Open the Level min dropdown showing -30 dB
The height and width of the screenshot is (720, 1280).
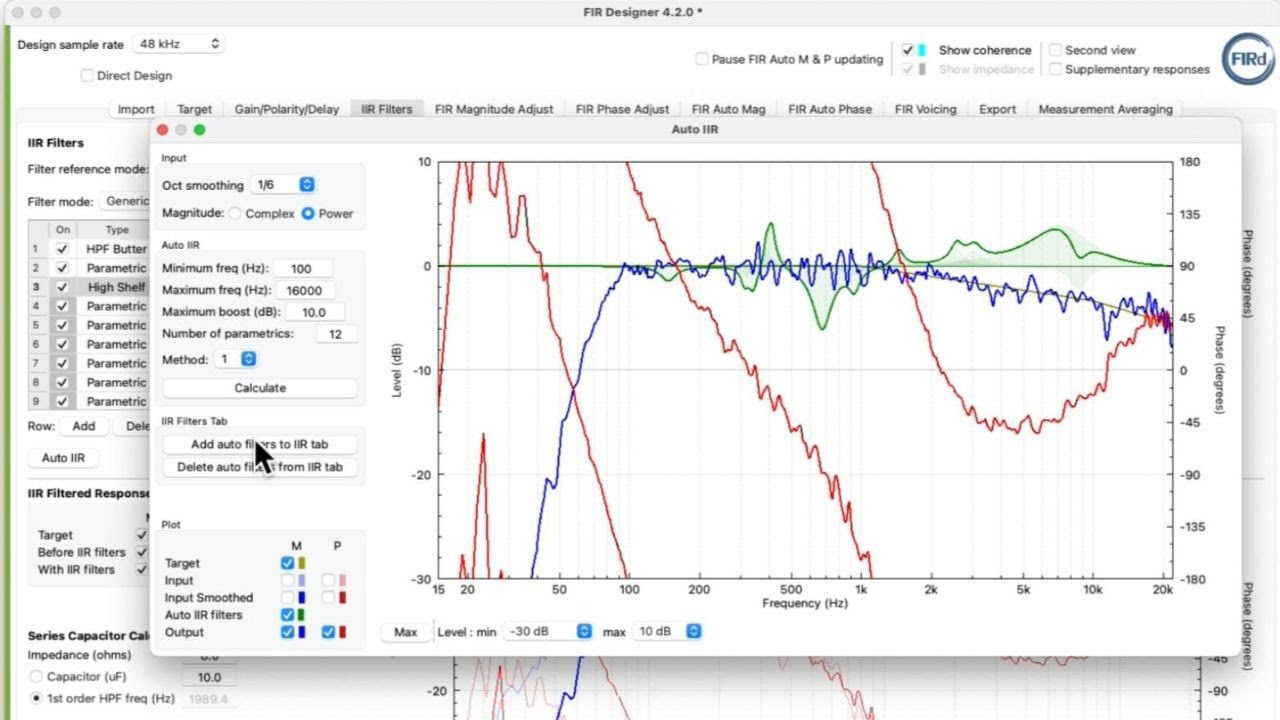[x=550, y=631]
